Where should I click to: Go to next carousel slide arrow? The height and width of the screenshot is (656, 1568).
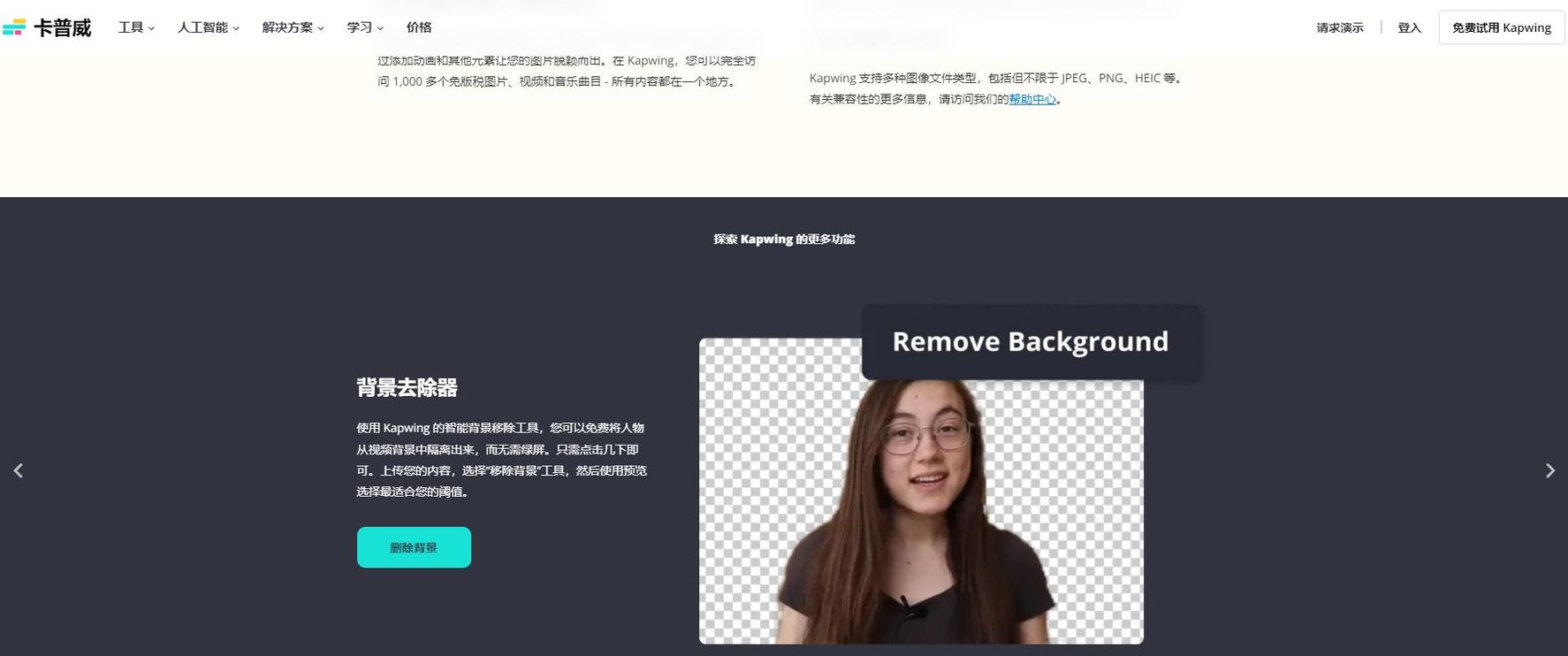pyautogui.click(x=1549, y=470)
